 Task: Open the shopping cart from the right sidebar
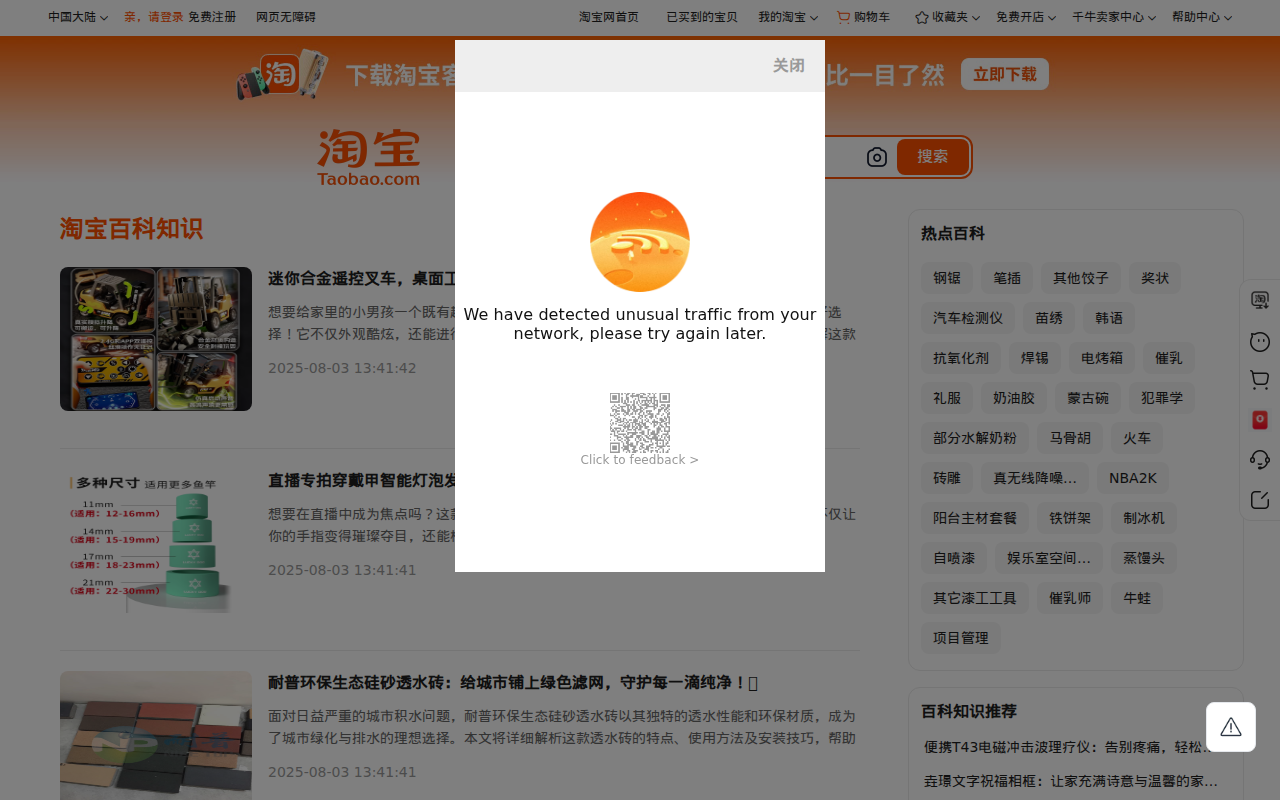[1259, 379]
